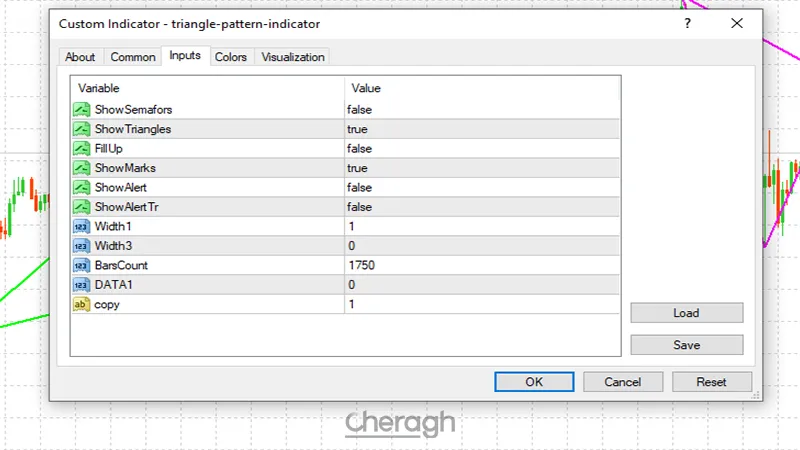Select the ShowAlert false value cell
Viewport: 800px width, 450px height.
480,187
